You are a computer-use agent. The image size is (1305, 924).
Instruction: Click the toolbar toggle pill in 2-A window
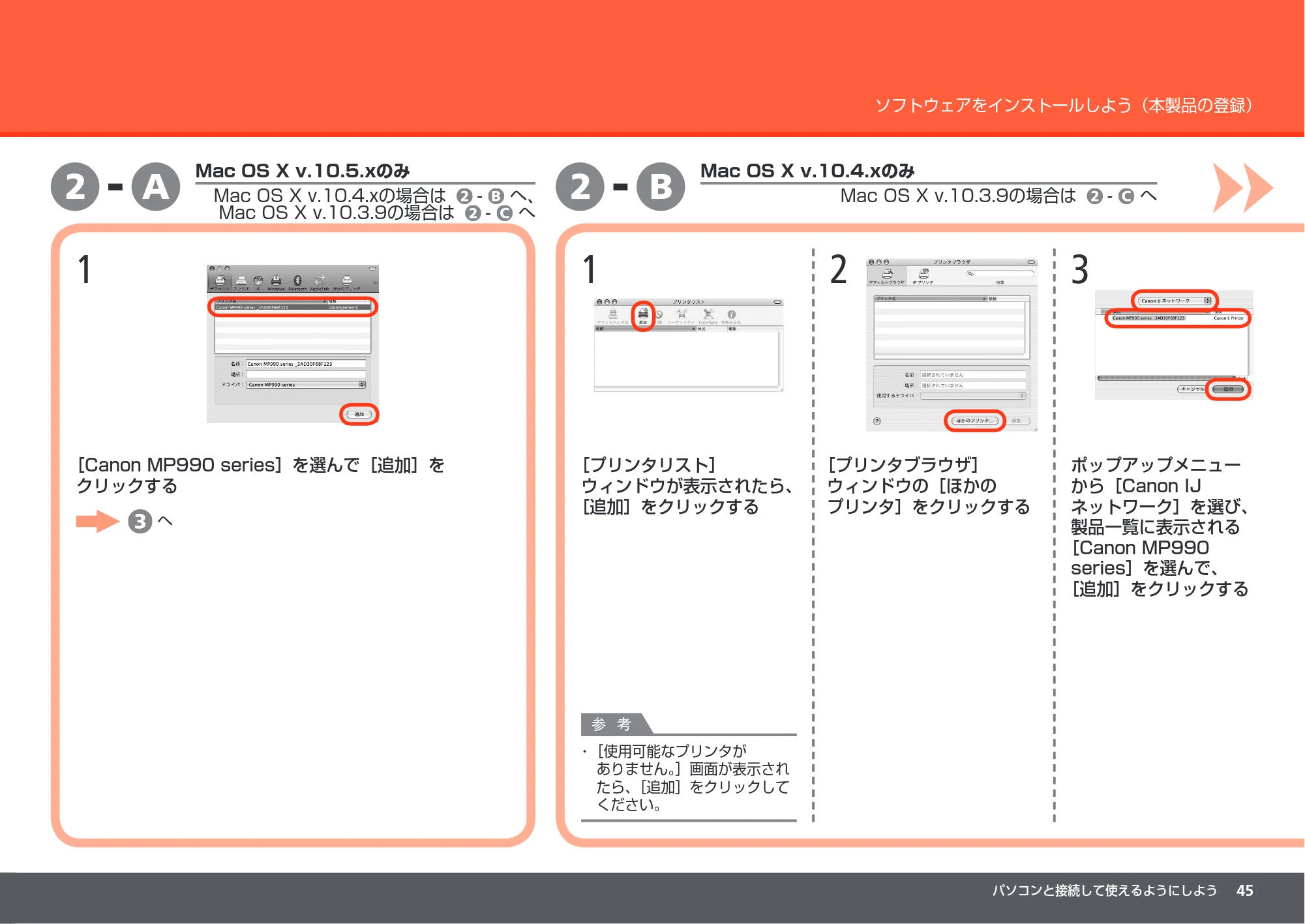[372, 269]
